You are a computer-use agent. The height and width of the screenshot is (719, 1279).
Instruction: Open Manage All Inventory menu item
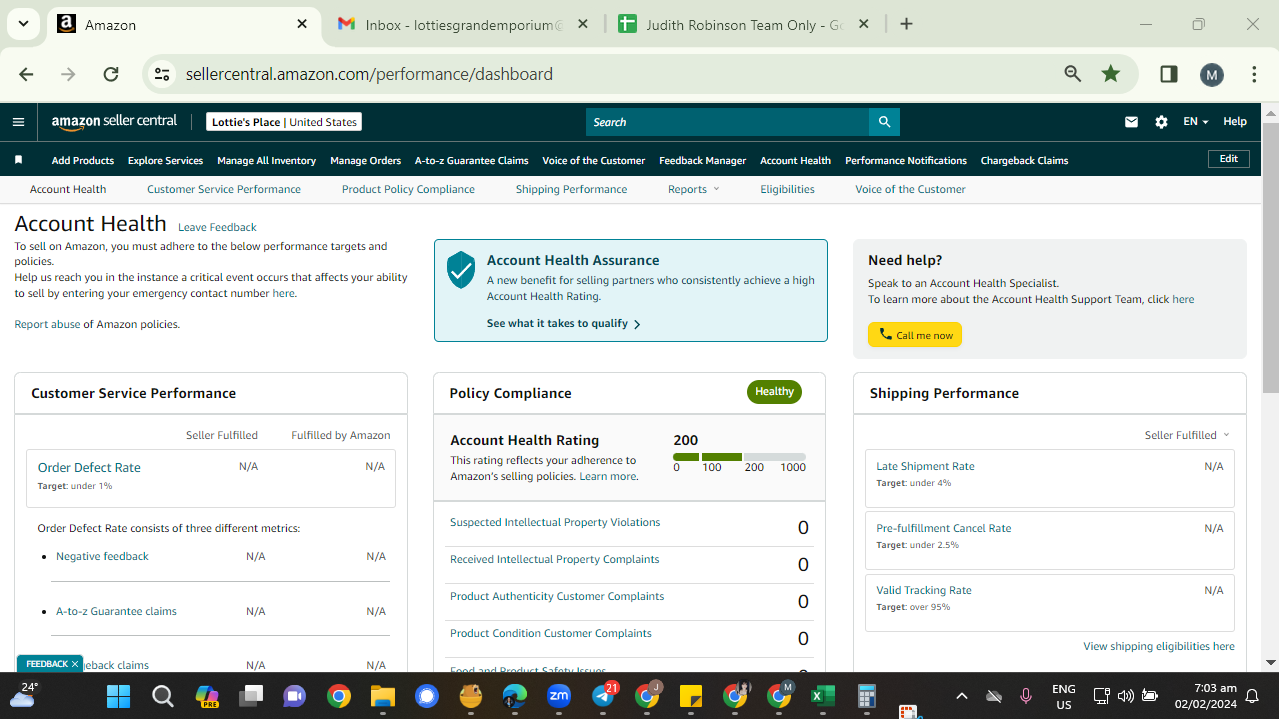click(266, 160)
